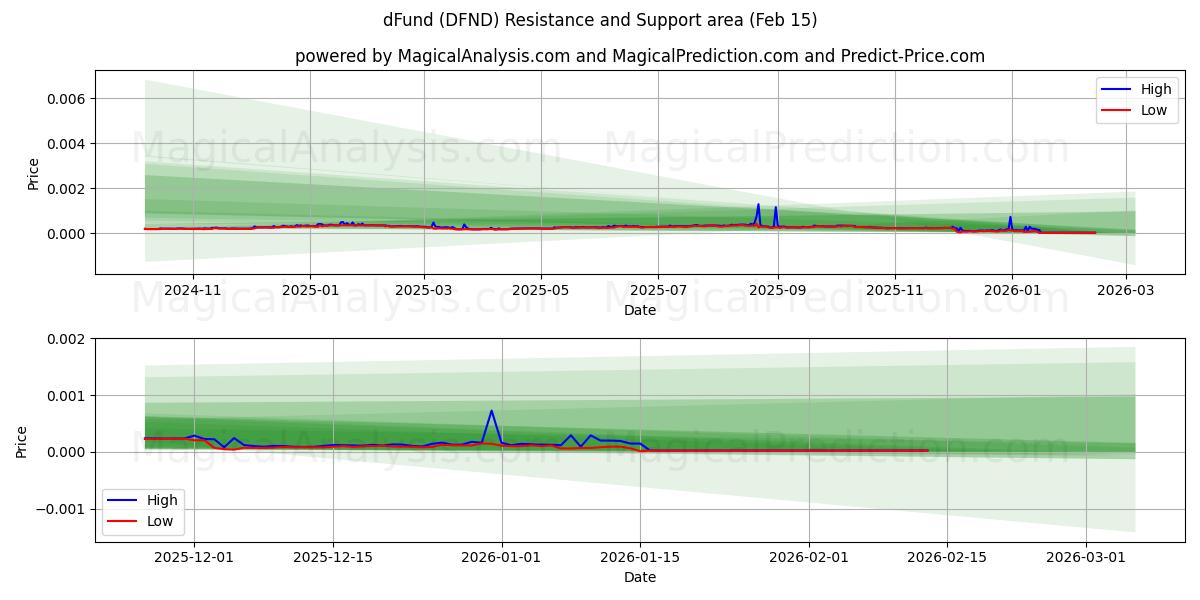Click the '2026-01-15' tick label
Viewport: 1200px width, 600px height.
(640, 557)
